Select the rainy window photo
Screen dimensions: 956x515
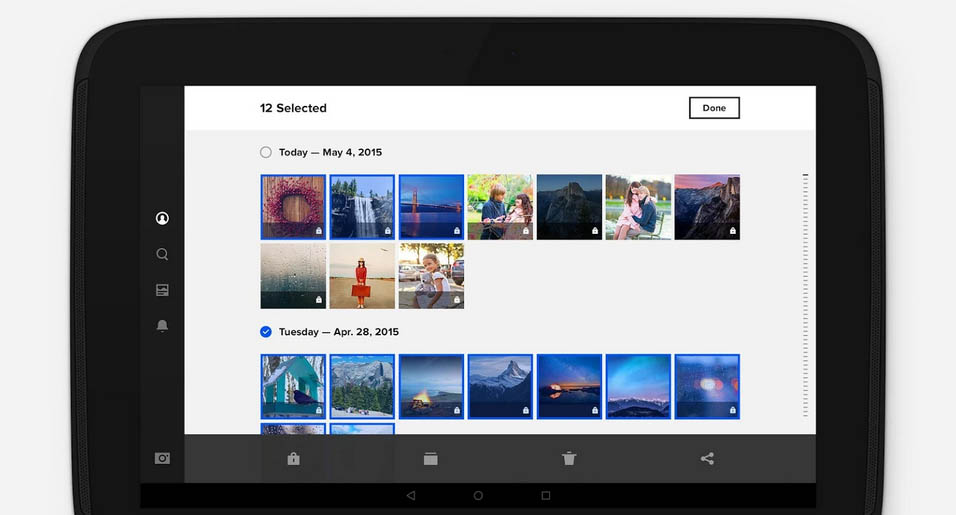(x=293, y=276)
